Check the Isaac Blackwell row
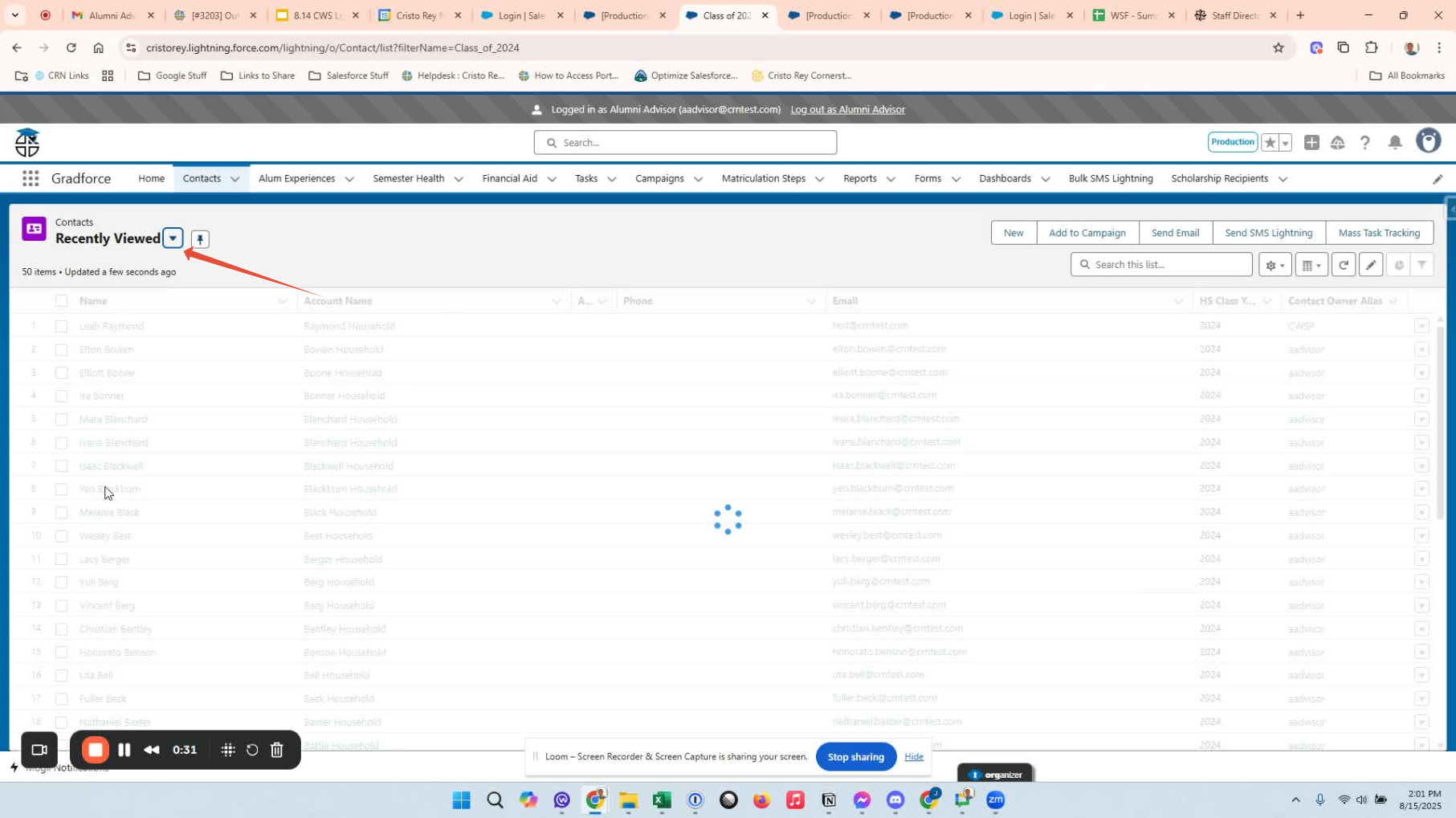The height and width of the screenshot is (818, 1456). tap(61, 466)
